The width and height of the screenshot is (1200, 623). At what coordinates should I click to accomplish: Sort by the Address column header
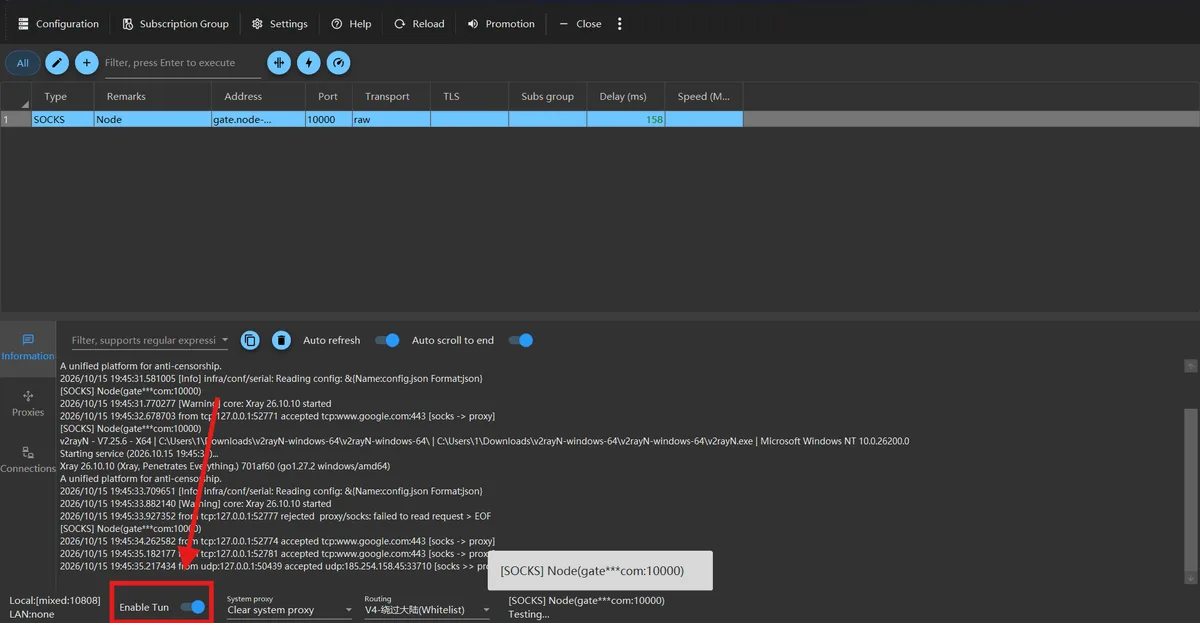pyautogui.click(x=258, y=97)
